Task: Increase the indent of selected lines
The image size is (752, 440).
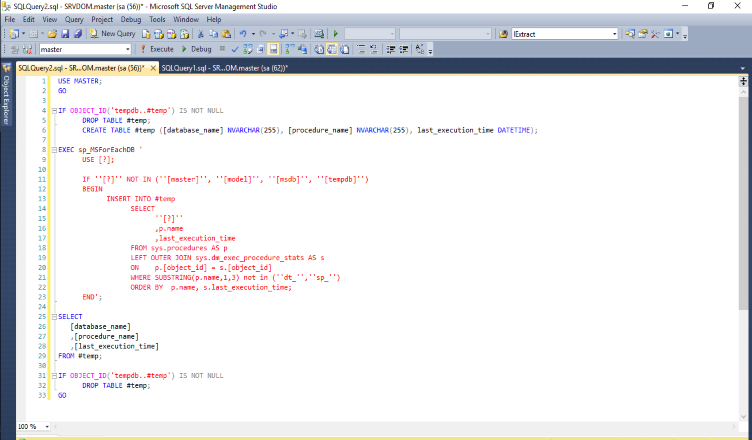Action: click(403, 49)
